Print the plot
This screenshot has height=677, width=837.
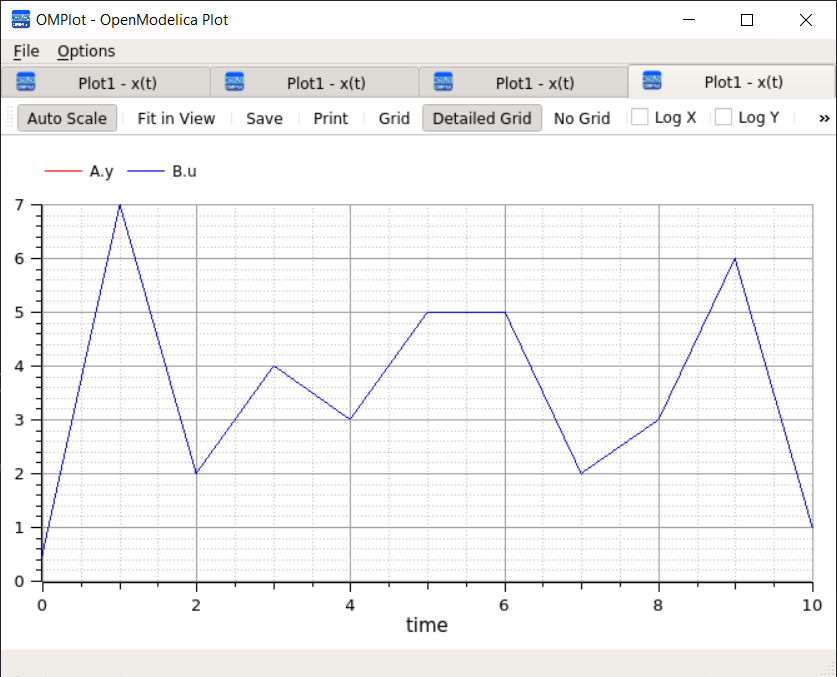coord(330,117)
